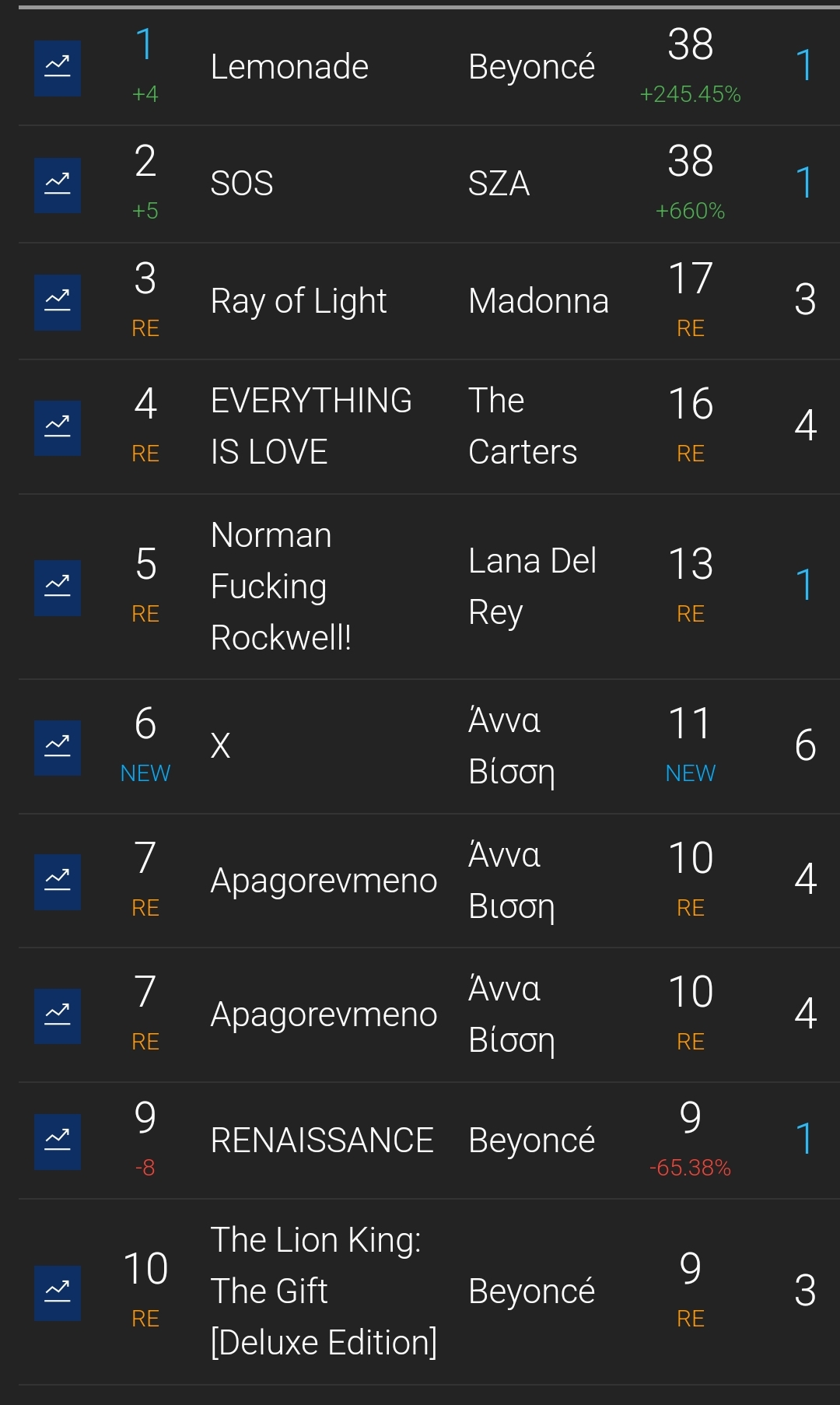Viewport: 840px width, 1405px height.
Task: Select the Lemonade album title
Action: pos(289,67)
